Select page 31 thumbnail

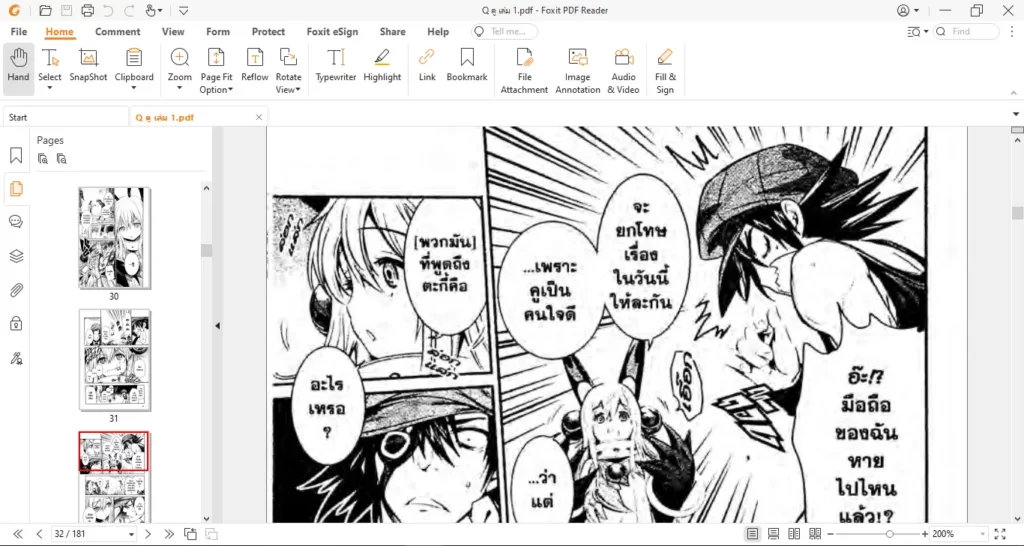114,361
